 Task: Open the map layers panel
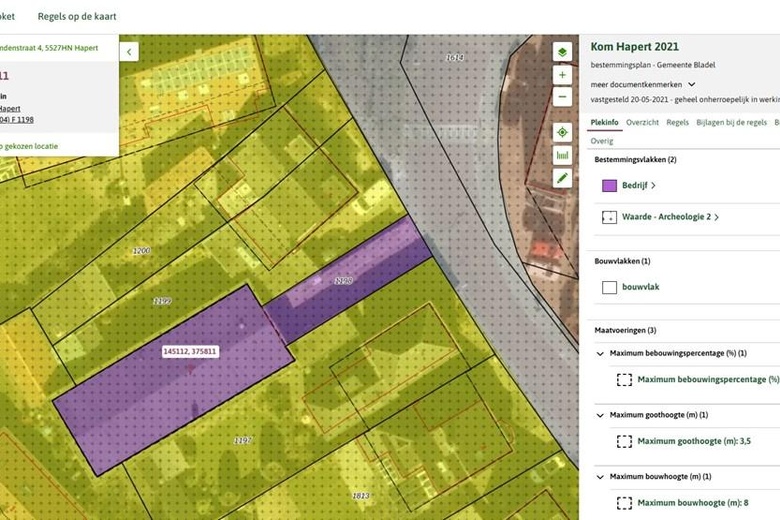(562, 51)
